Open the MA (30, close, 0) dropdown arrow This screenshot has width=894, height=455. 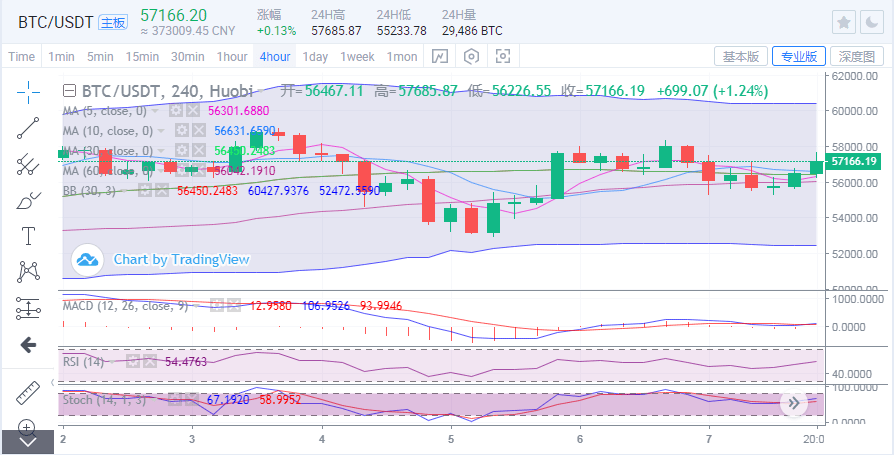click(161, 151)
